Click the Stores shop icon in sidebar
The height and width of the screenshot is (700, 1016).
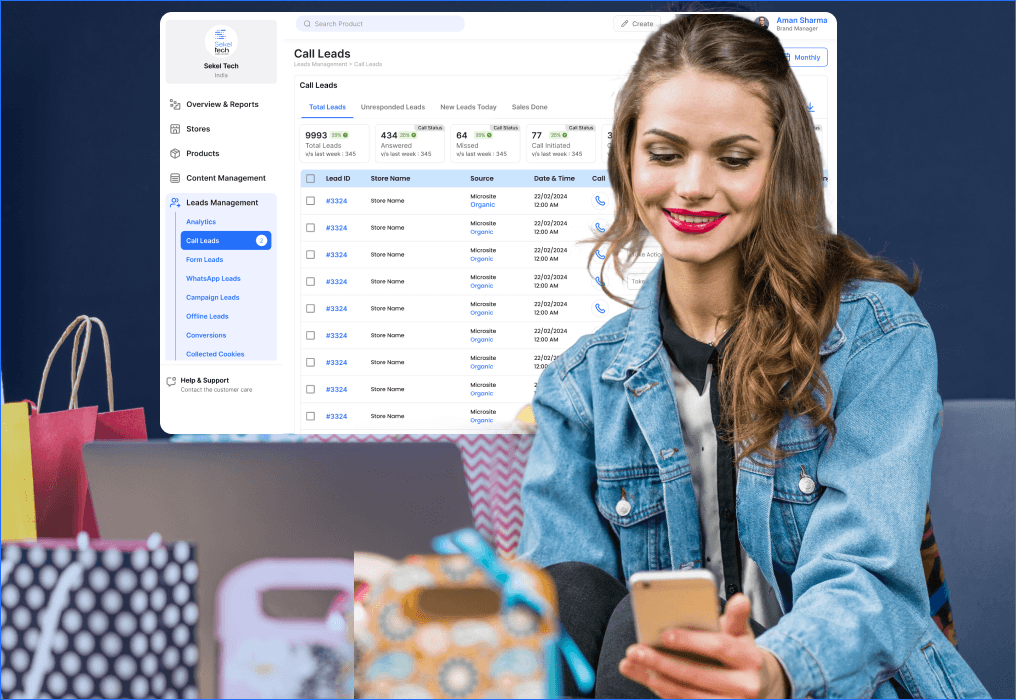[x=175, y=129]
